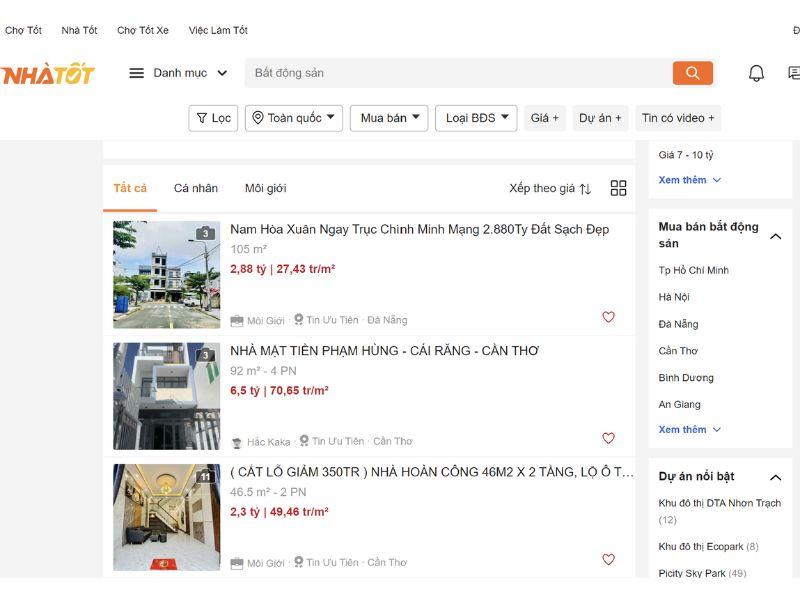Switch to grid view layout icon
The width and height of the screenshot is (800, 600).
tap(618, 188)
